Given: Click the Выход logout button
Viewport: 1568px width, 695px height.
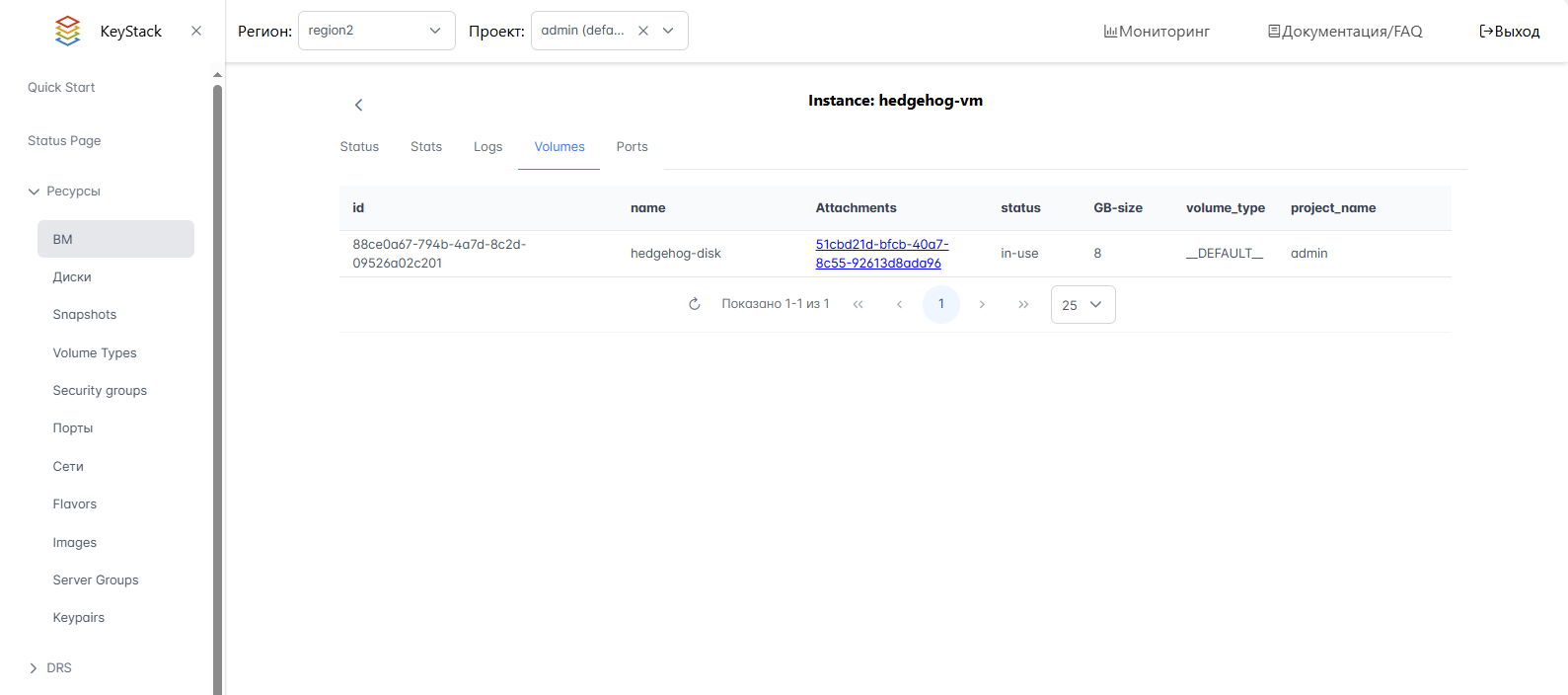Looking at the screenshot, I should coord(1509,32).
